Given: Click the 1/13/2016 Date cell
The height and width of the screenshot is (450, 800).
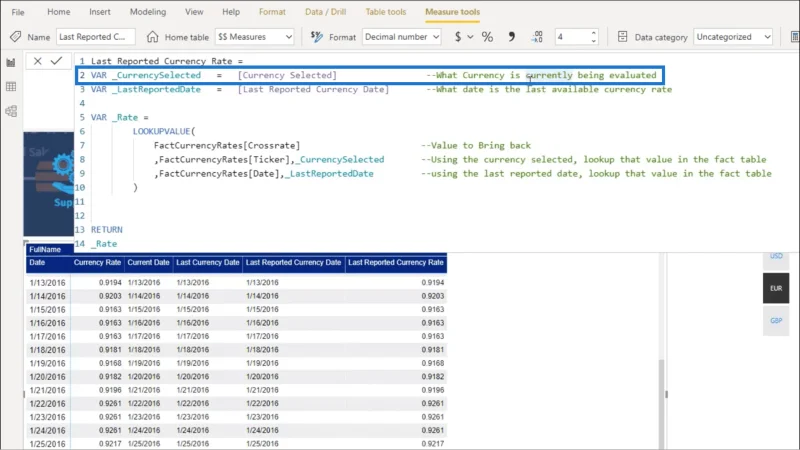Looking at the screenshot, I should [x=47, y=283].
